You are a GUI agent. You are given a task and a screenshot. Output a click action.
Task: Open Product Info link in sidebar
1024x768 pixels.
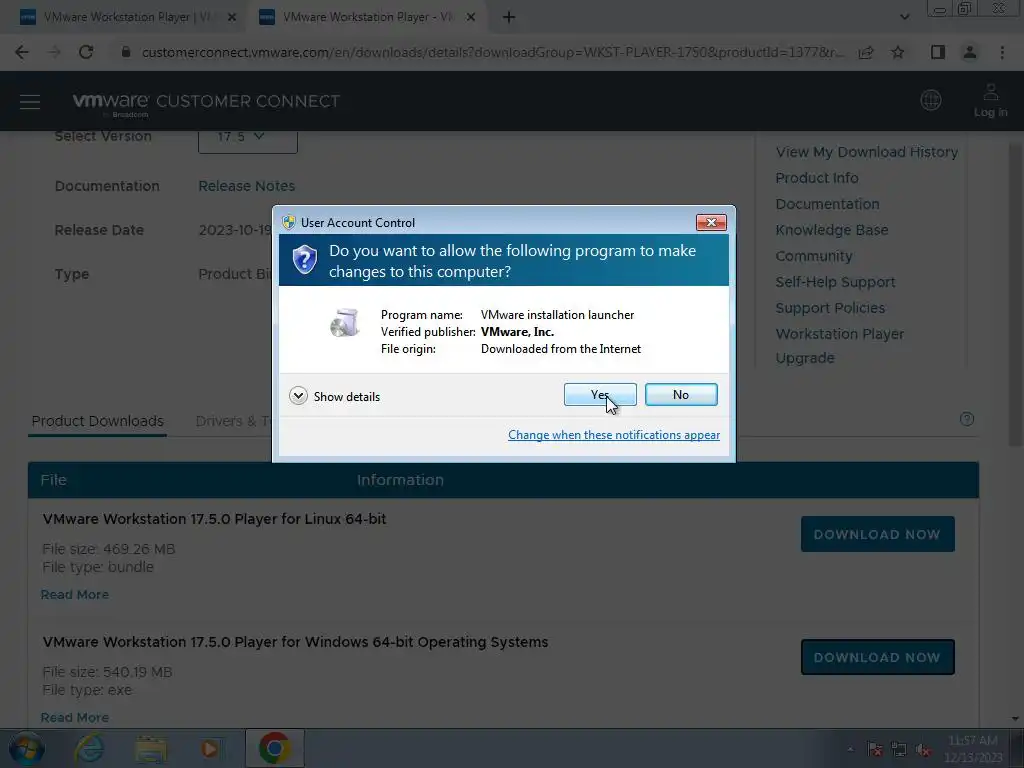click(x=817, y=178)
